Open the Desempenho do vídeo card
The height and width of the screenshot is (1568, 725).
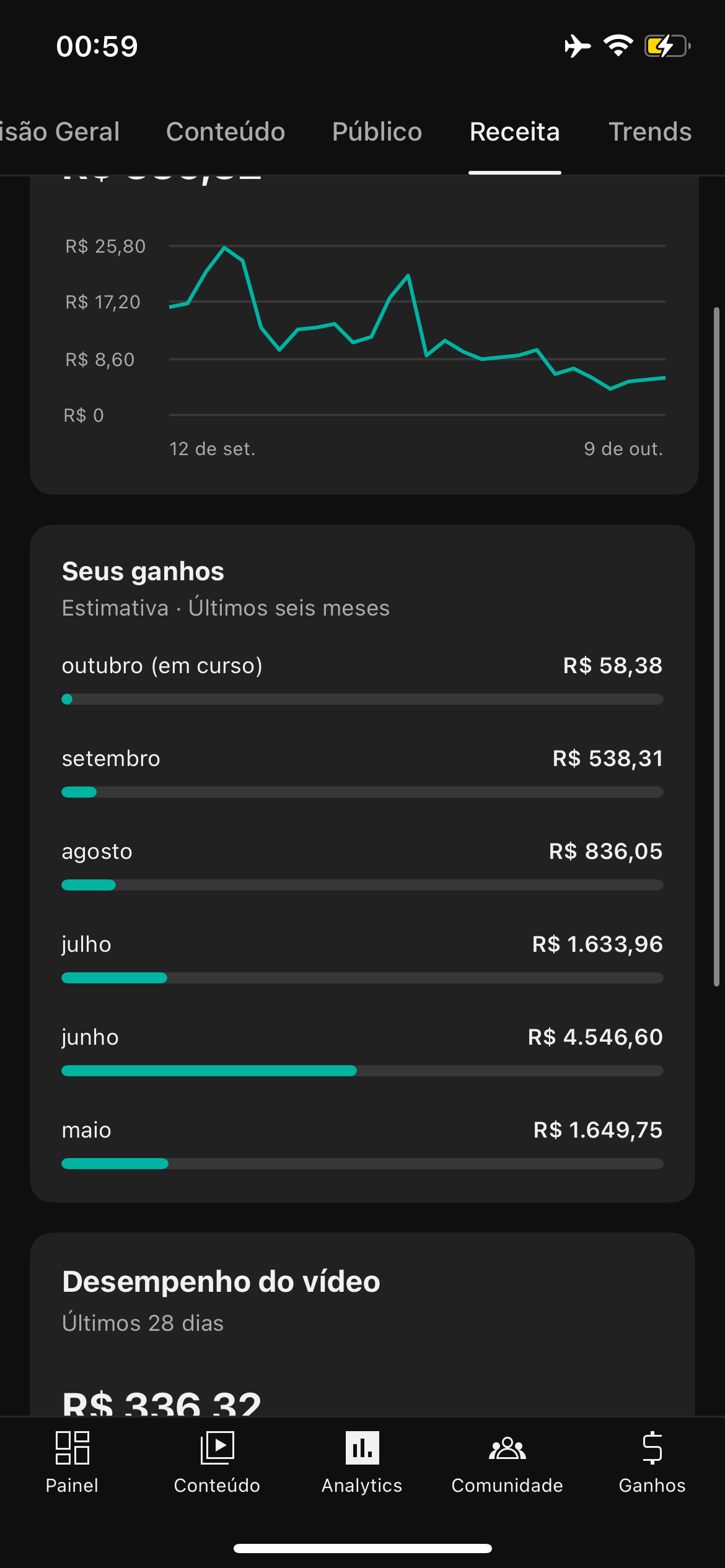(x=362, y=1300)
